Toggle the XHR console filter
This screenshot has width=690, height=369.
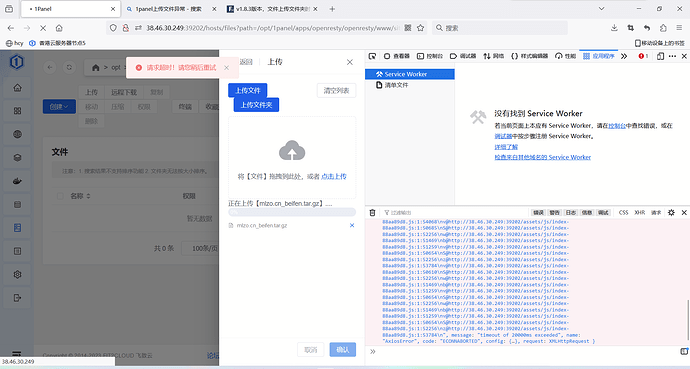pos(639,212)
